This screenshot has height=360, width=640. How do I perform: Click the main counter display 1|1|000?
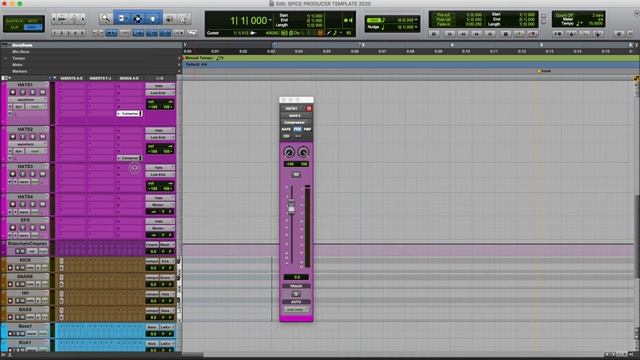248,20
